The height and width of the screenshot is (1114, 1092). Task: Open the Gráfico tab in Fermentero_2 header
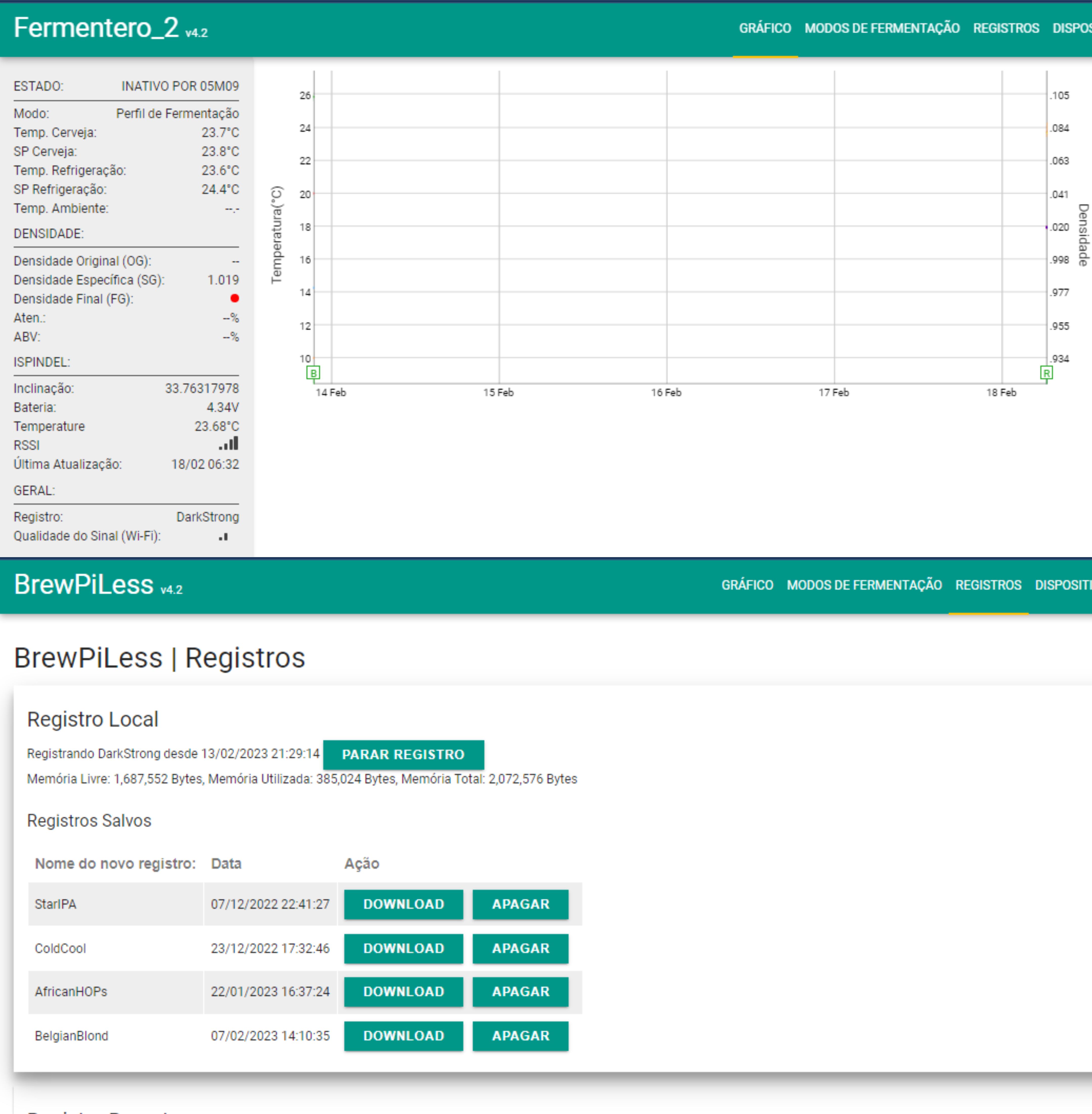click(764, 28)
